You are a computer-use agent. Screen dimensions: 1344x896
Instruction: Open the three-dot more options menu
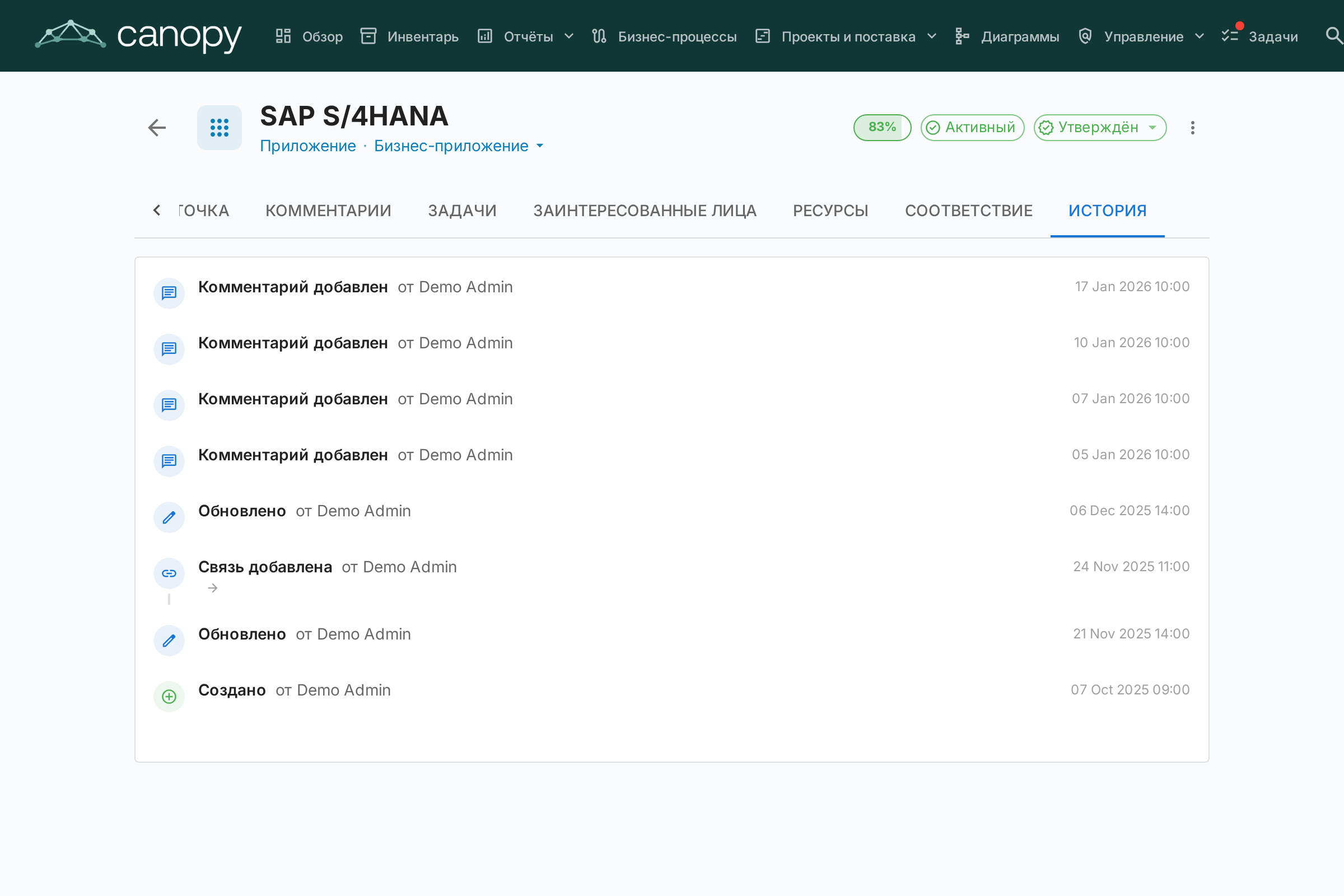1193,128
